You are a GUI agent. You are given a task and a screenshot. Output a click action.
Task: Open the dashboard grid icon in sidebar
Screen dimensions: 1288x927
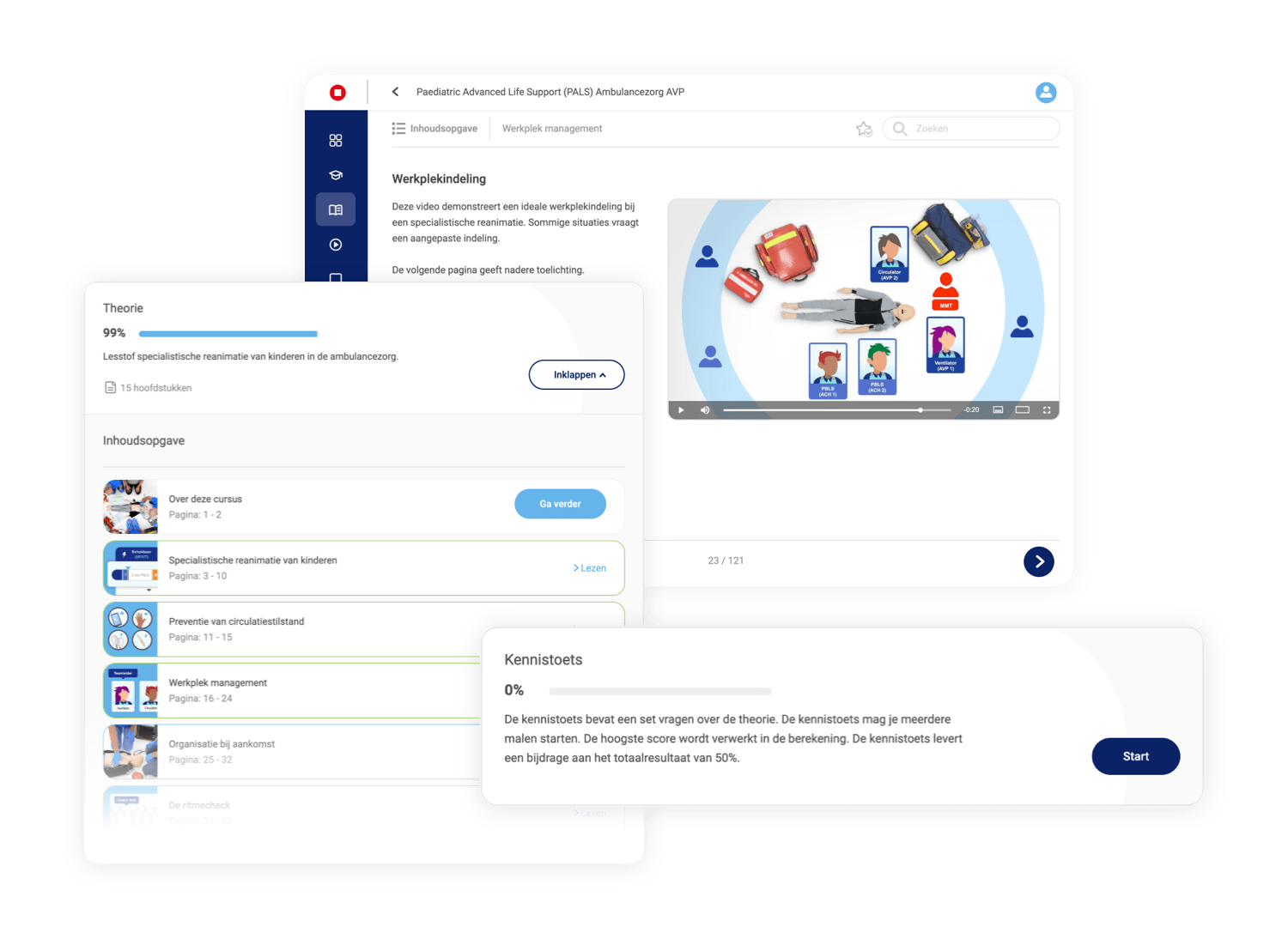coord(336,140)
